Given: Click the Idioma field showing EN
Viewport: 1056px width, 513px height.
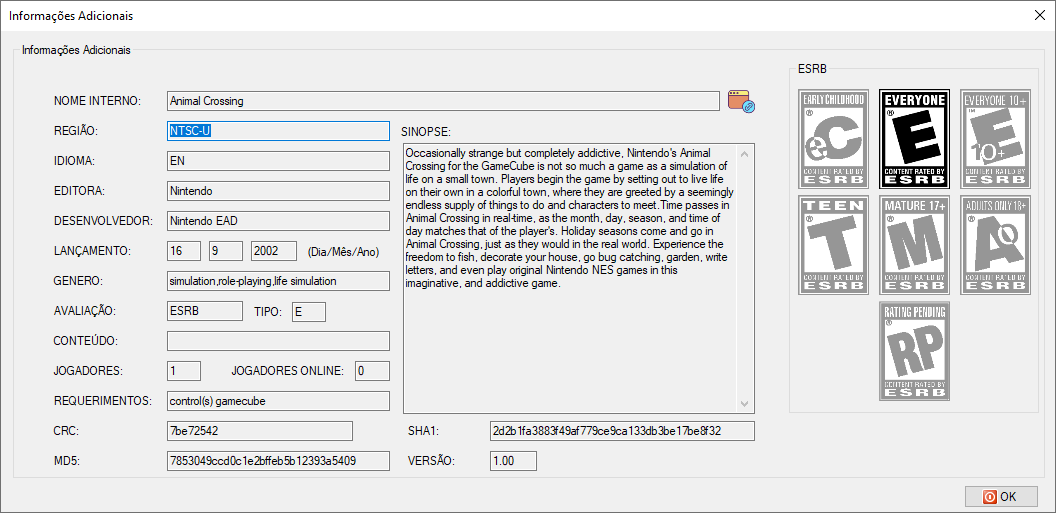Looking at the screenshot, I should click(x=278, y=161).
